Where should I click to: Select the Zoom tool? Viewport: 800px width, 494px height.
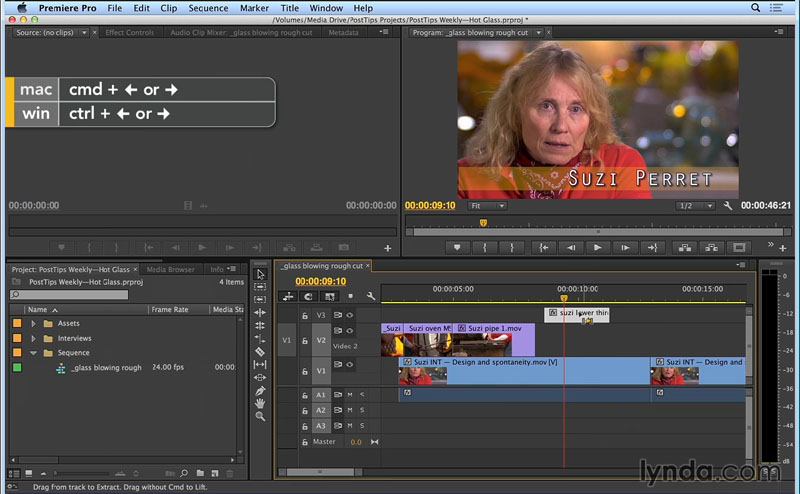(x=260, y=416)
